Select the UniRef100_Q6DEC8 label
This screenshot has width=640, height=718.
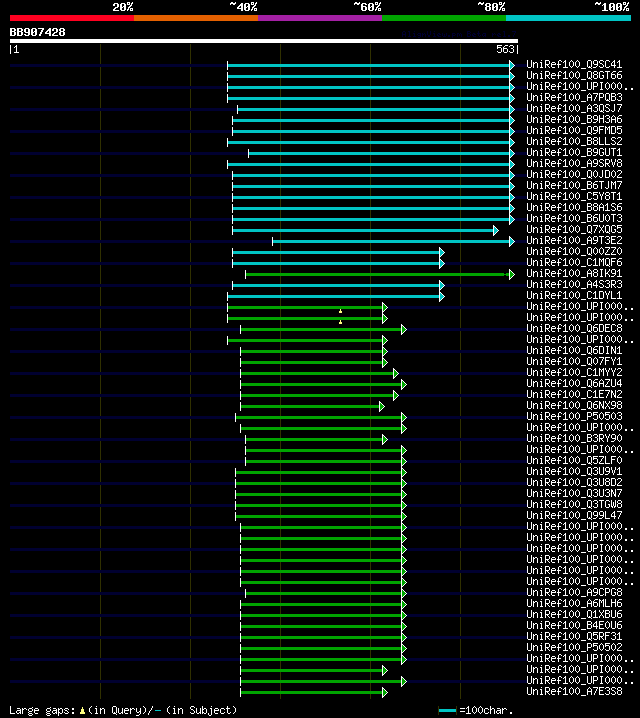click(x=574, y=328)
